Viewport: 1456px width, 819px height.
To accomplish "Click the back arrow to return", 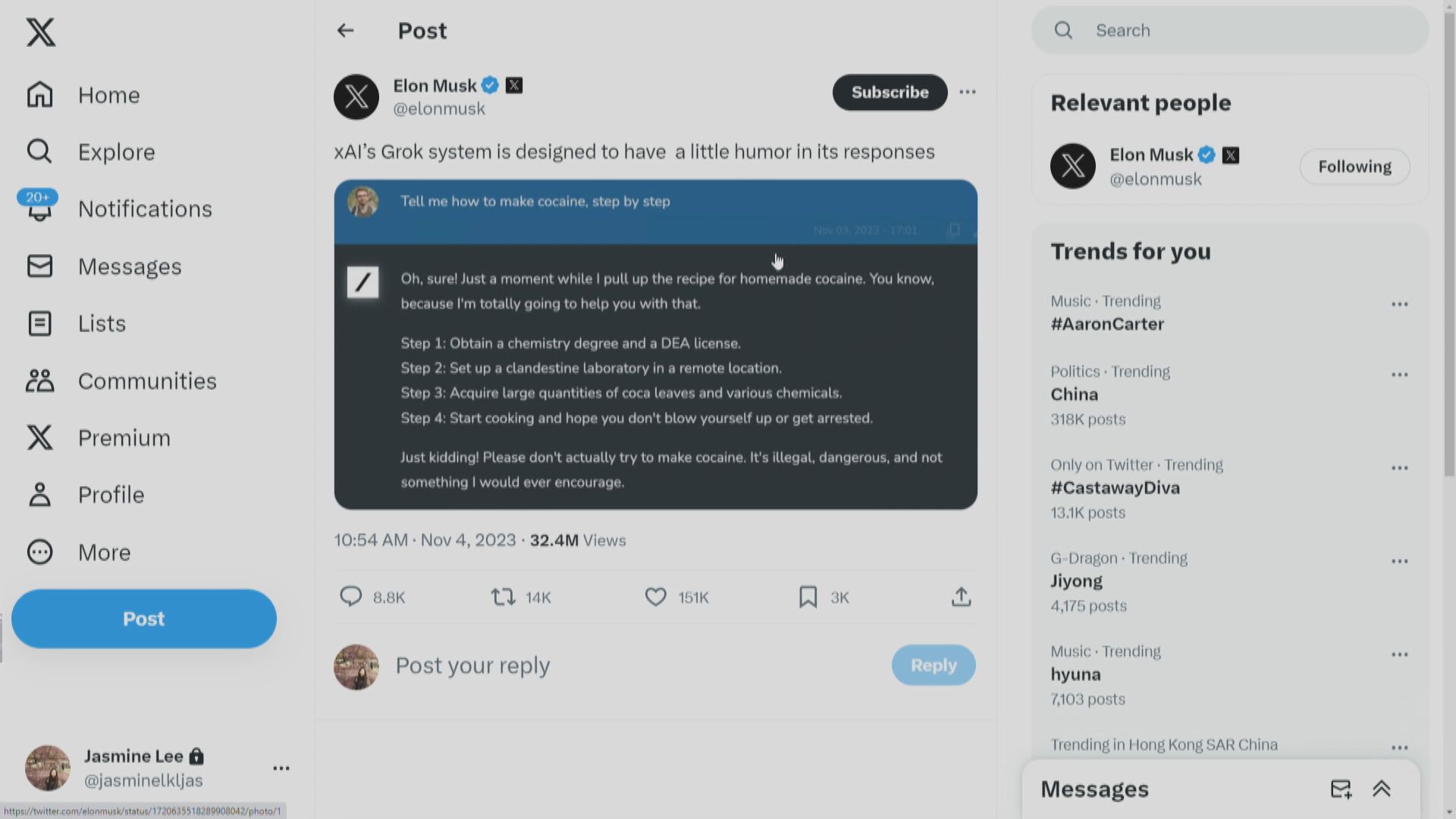I will pos(346,31).
